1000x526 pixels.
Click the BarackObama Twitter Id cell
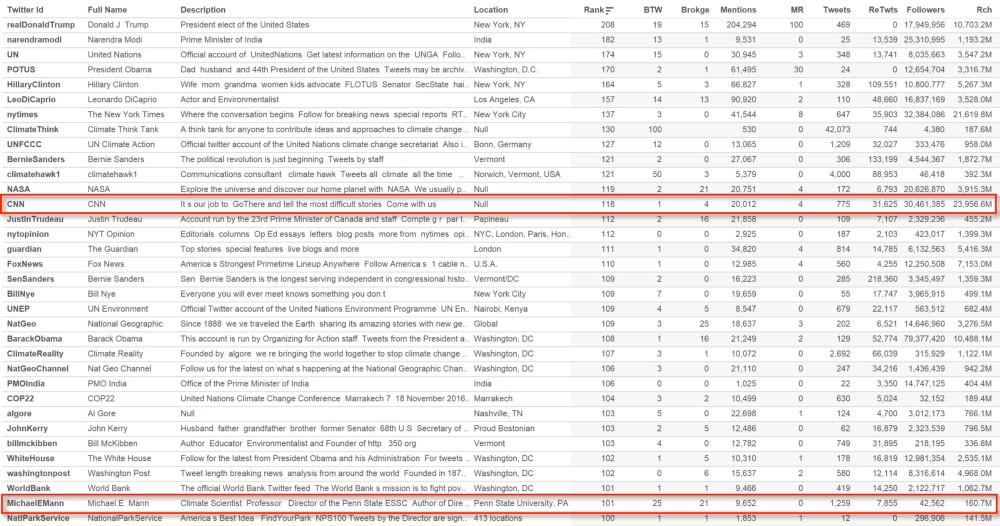pyautogui.click(x=34, y=339)
